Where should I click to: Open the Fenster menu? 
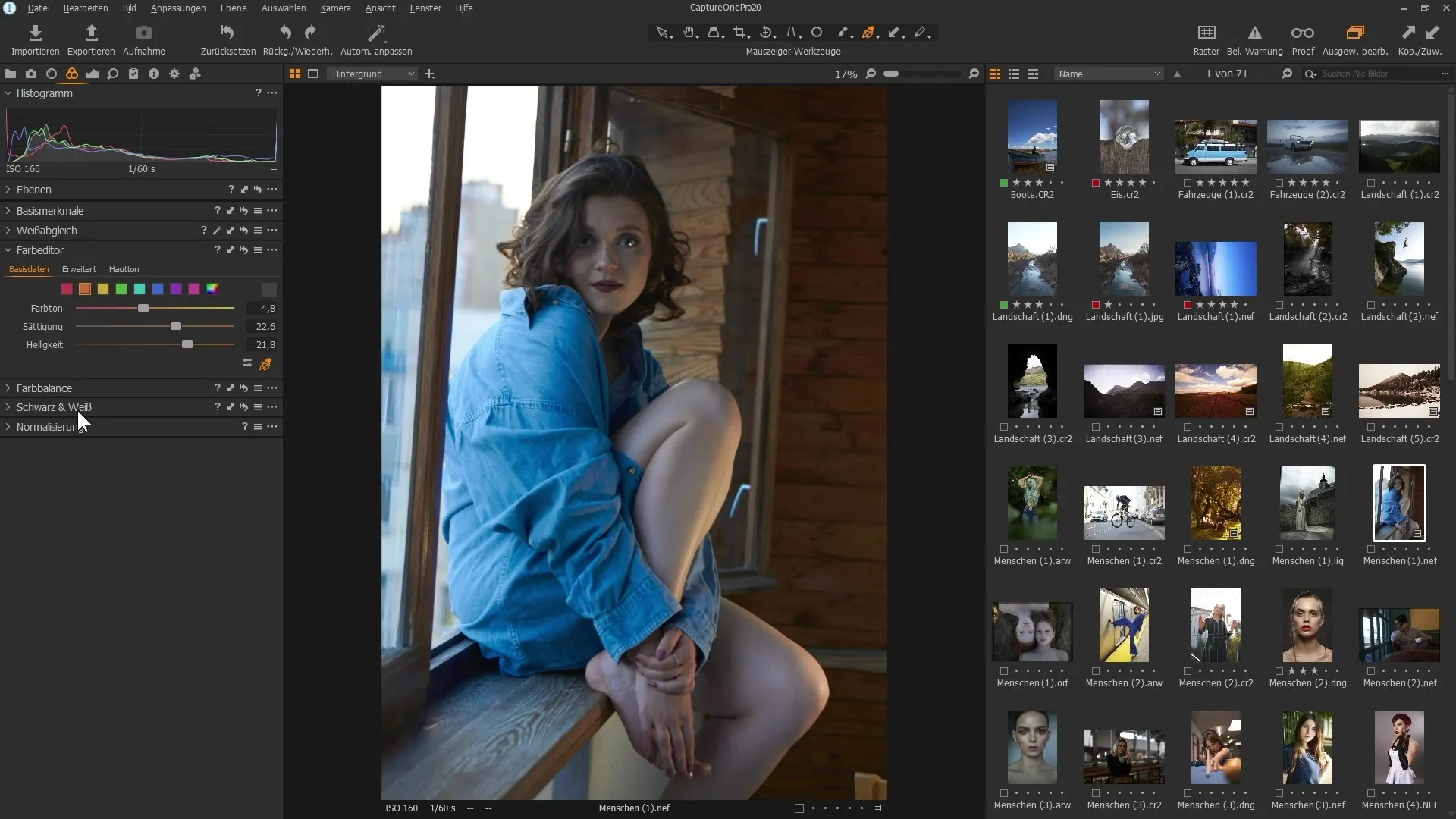(425, 8)
